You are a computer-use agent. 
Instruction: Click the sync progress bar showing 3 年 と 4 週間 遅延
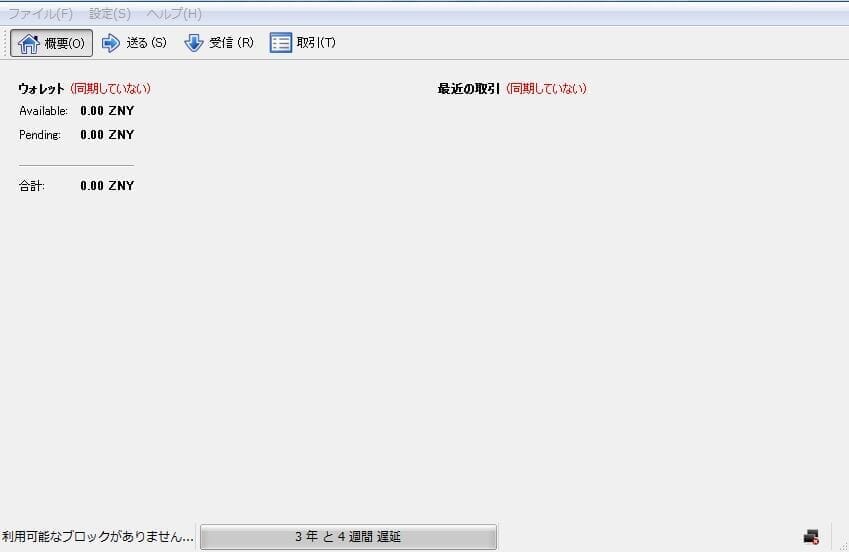tap(348, 537)
